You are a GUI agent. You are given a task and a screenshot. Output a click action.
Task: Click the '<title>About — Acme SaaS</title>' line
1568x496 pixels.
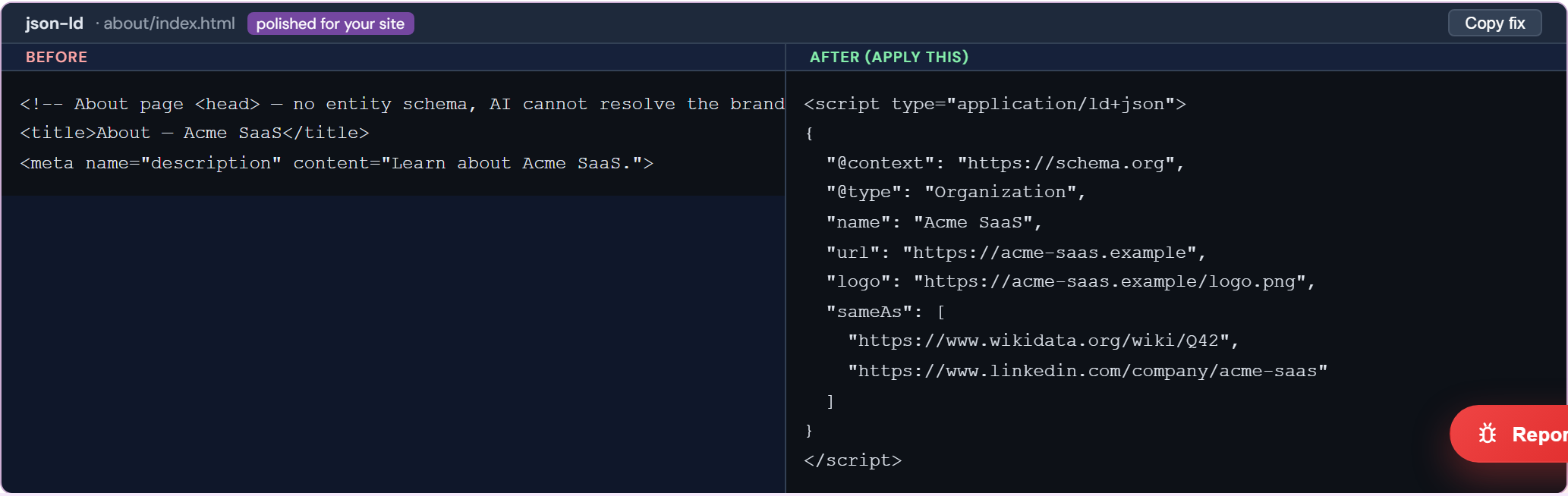pyautogui.click(x=194, y=133)
